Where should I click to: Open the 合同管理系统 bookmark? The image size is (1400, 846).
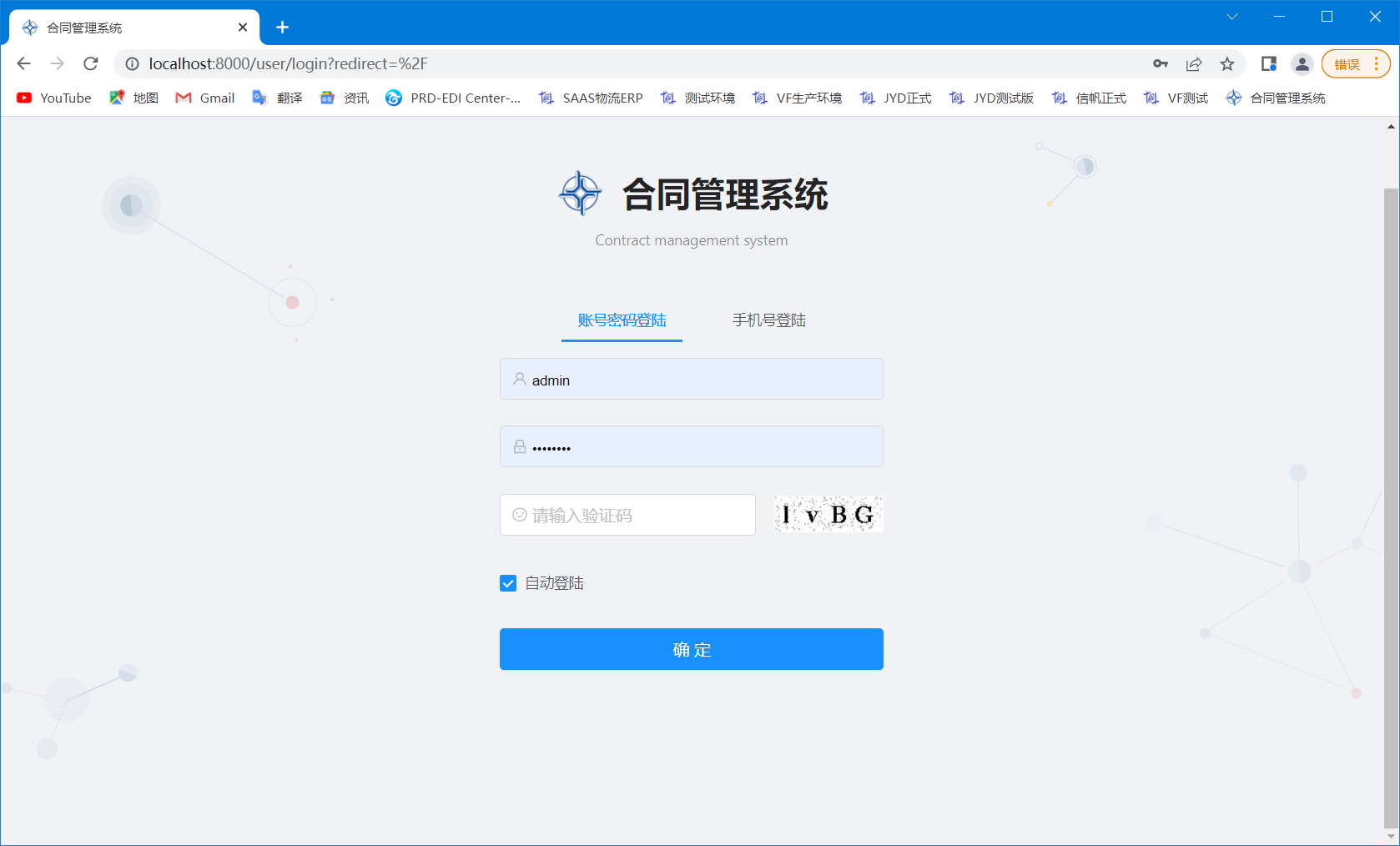pyautogui.click(x=1276, y=98)
